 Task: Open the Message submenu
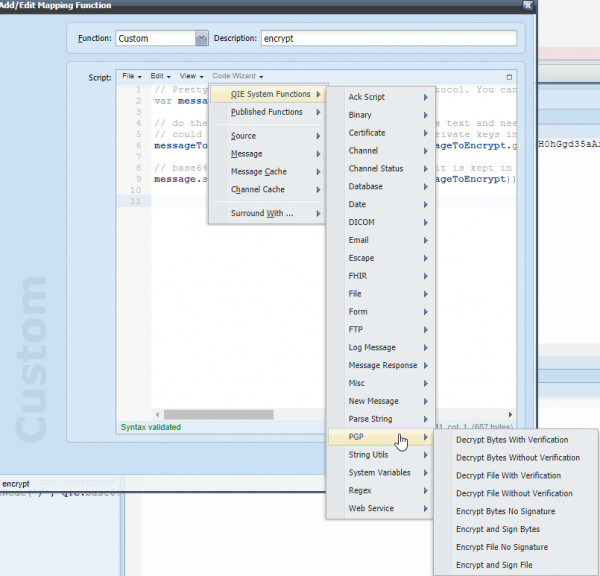pyautogui.click(x=268, y=154)
